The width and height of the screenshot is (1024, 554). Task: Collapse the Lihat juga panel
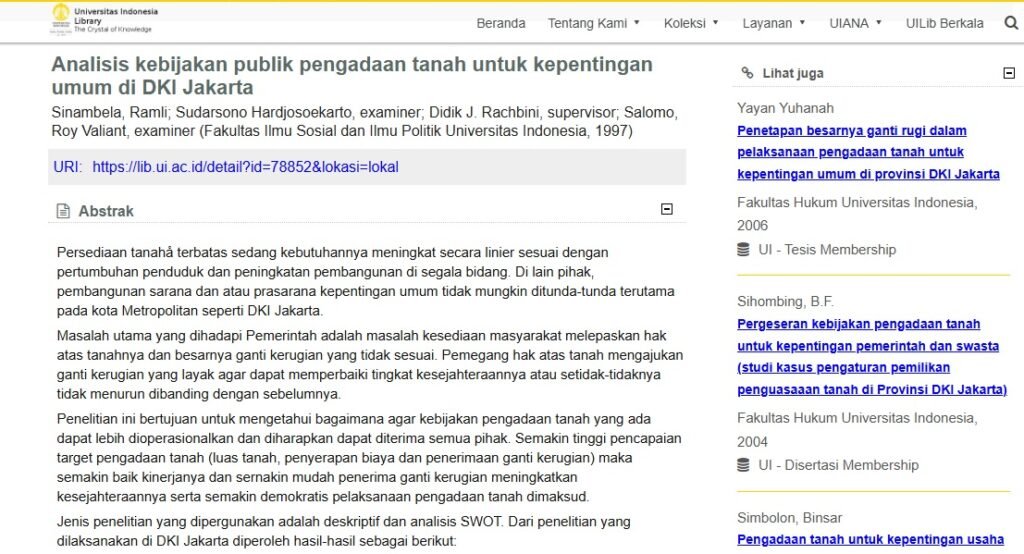(1009, 73)
